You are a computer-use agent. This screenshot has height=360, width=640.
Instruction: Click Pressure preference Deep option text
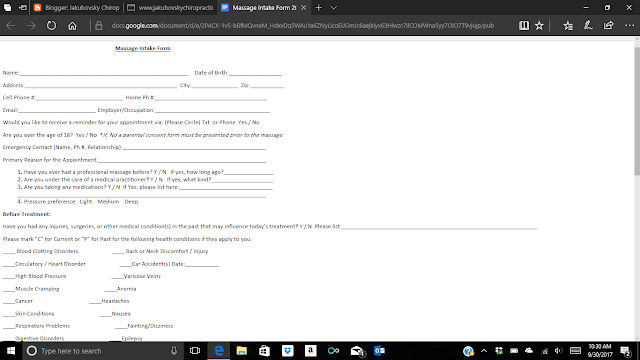131,202
